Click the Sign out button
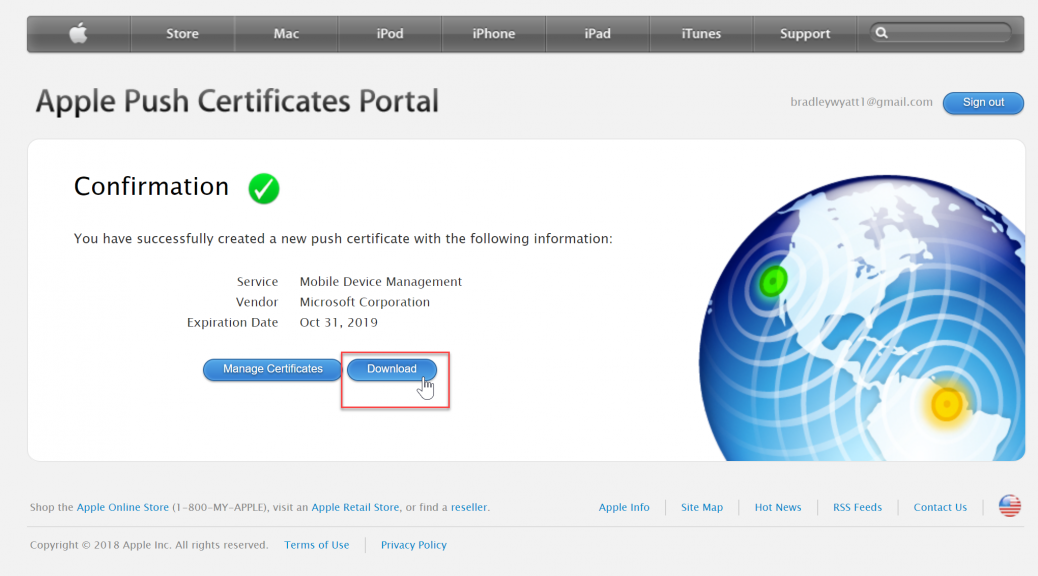This screenshot has width=1038, height=576. [983, 103]
